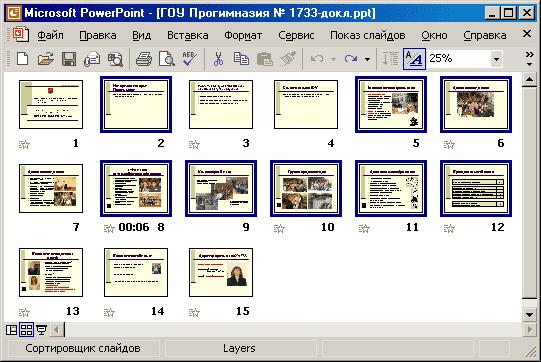The height and width of the screenshot is (362, 541).
Task: Save the presentation with the floppy icon
Action: pyautogui.click(x=69, y=59)
